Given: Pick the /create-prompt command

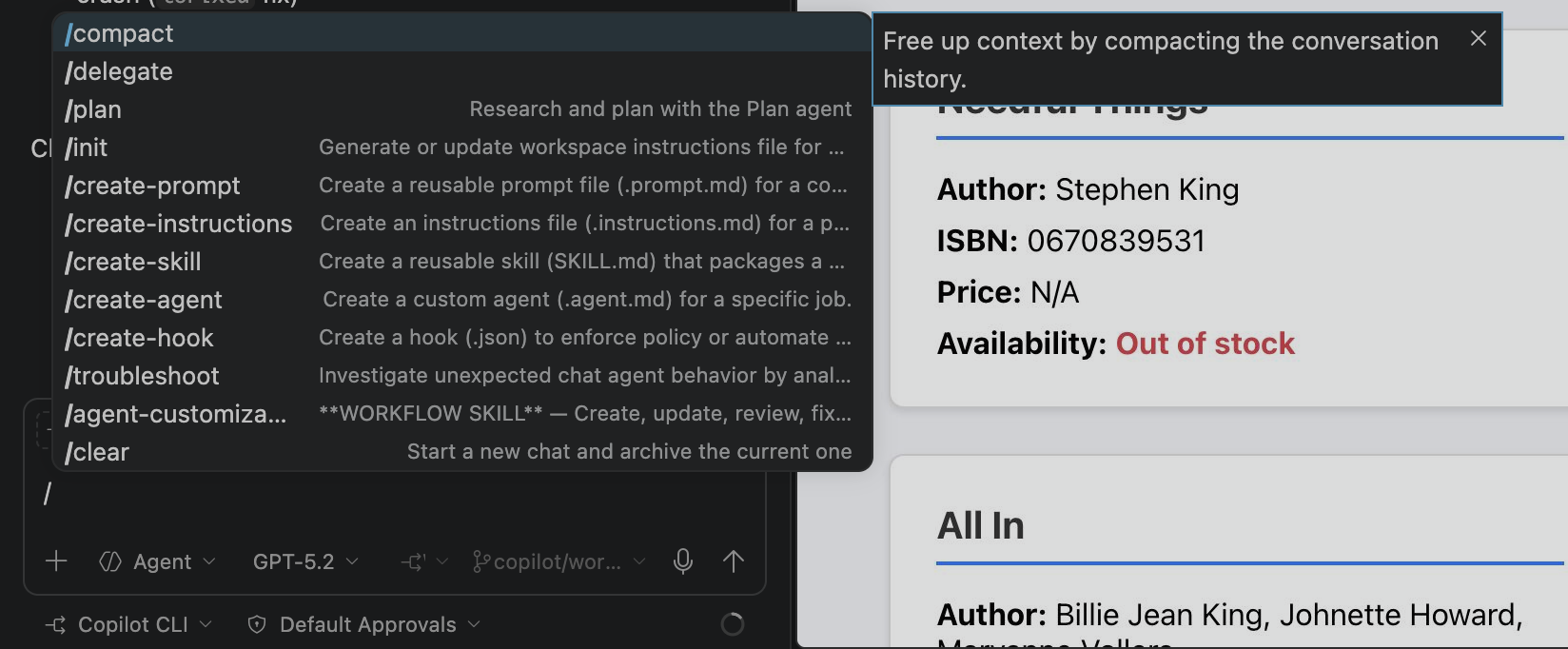Looking at the screenshot, I should point(462,186).
